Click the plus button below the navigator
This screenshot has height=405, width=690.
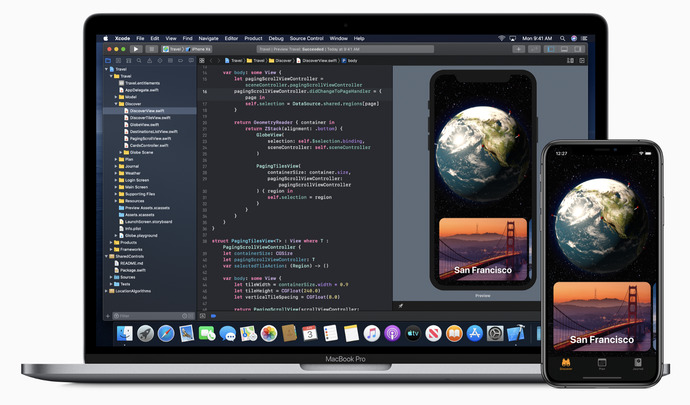108,316
